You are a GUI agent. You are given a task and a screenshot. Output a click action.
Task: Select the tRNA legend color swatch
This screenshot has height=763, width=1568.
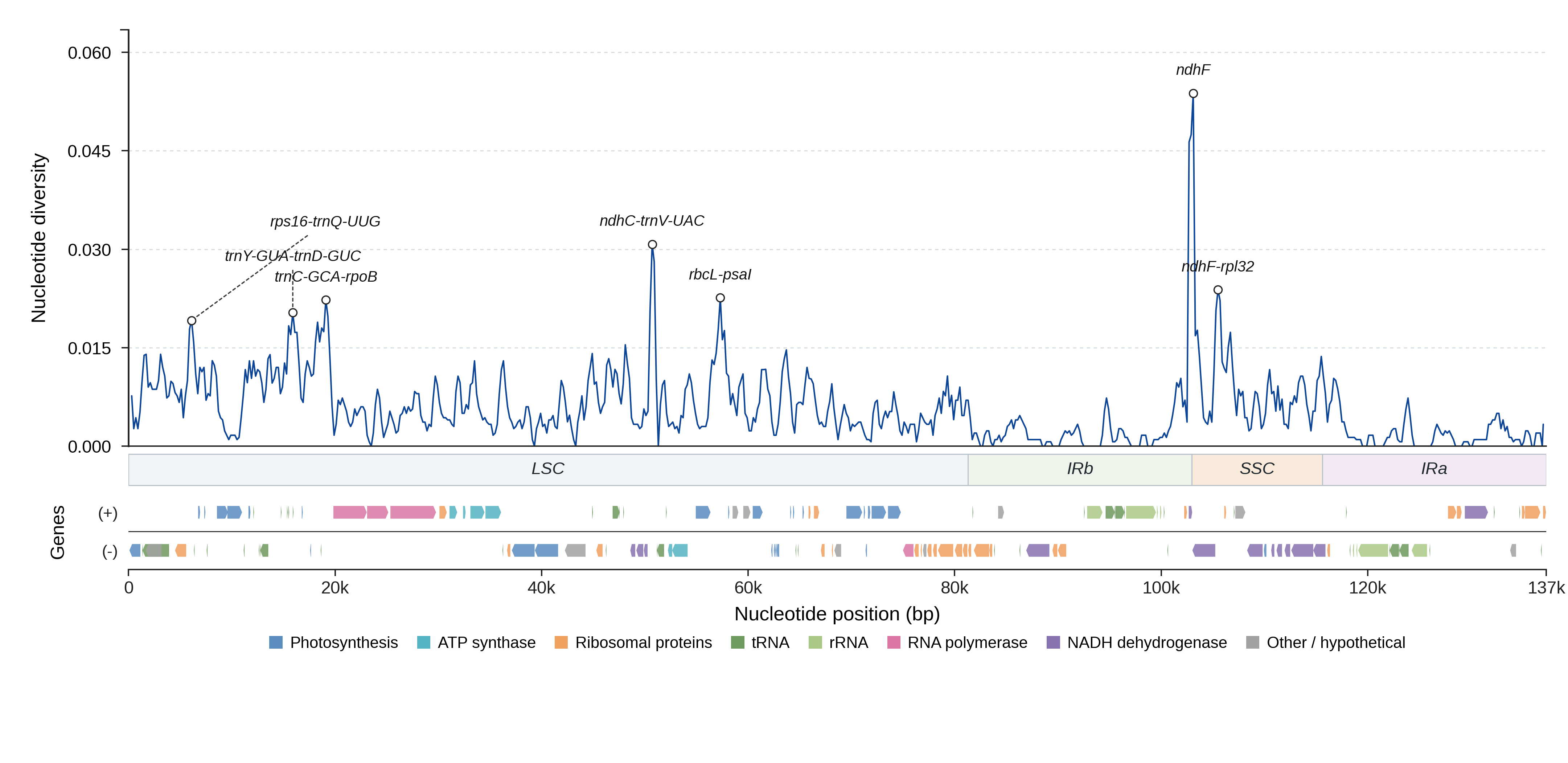[x=737, y=642]
